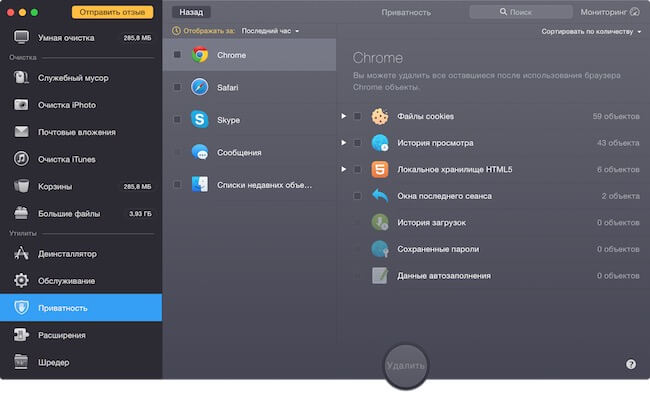Tick the Safari checkbox
The image size is (650, 399).
click(177, 87)
